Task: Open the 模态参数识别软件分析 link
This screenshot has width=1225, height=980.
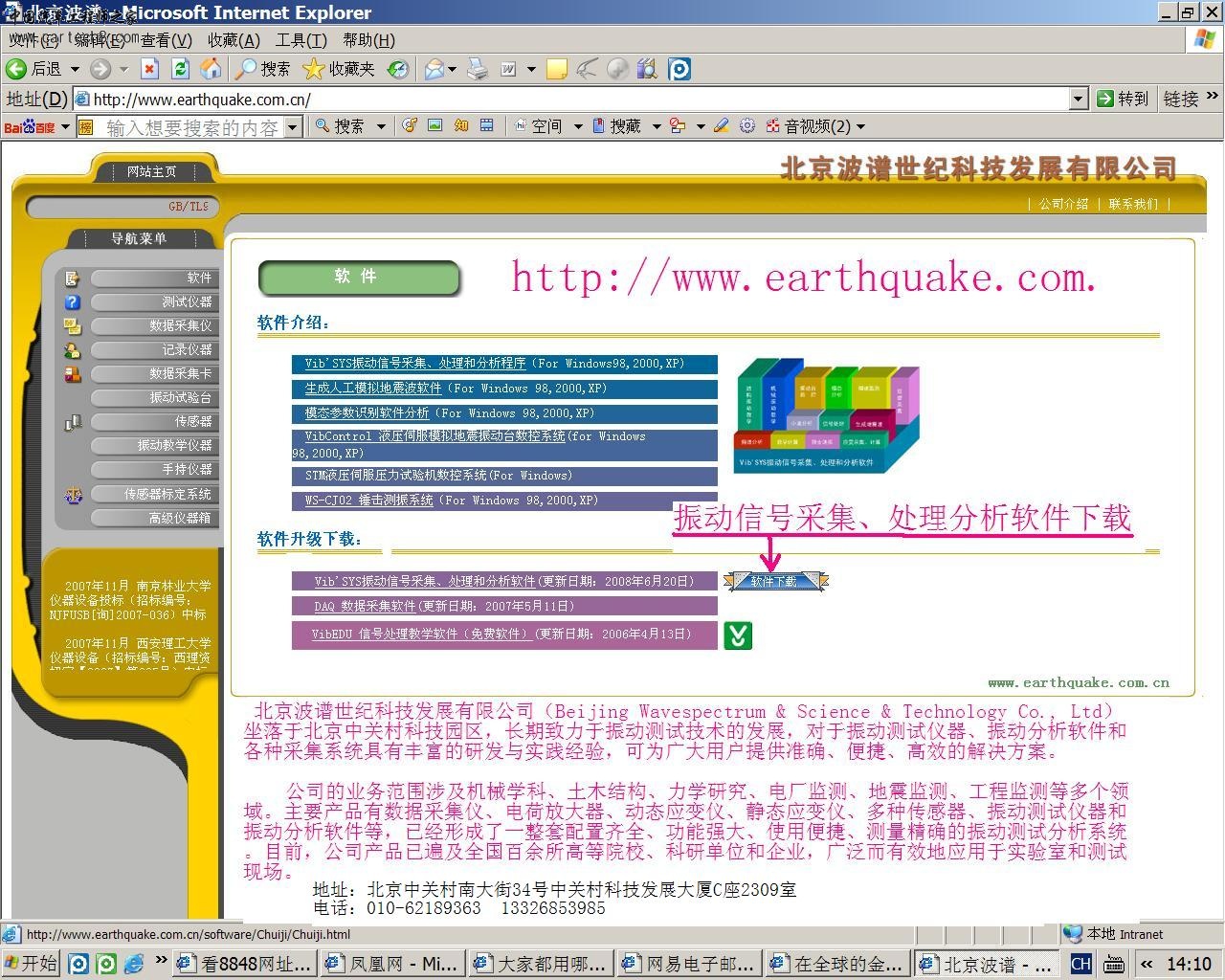Action: coord(367,413)
